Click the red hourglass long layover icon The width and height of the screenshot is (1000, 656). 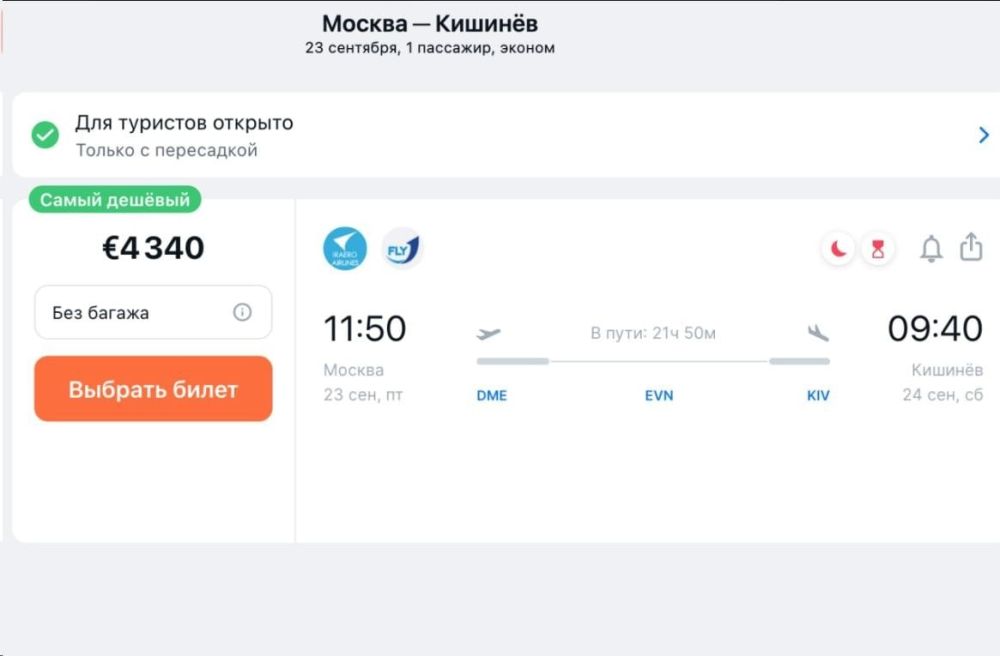coord(877,249)
